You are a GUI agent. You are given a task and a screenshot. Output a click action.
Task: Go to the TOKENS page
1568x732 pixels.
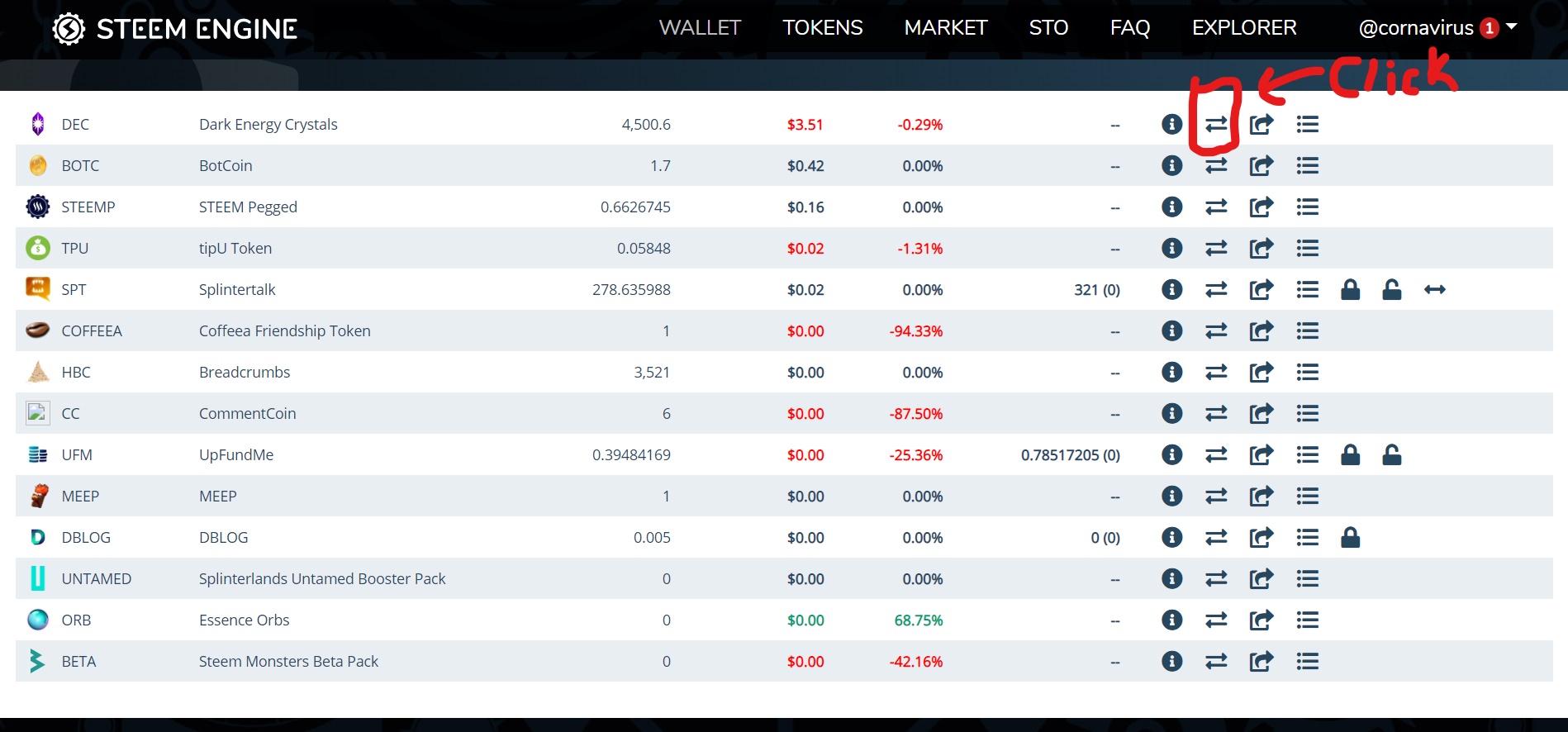tap(822, 28)
